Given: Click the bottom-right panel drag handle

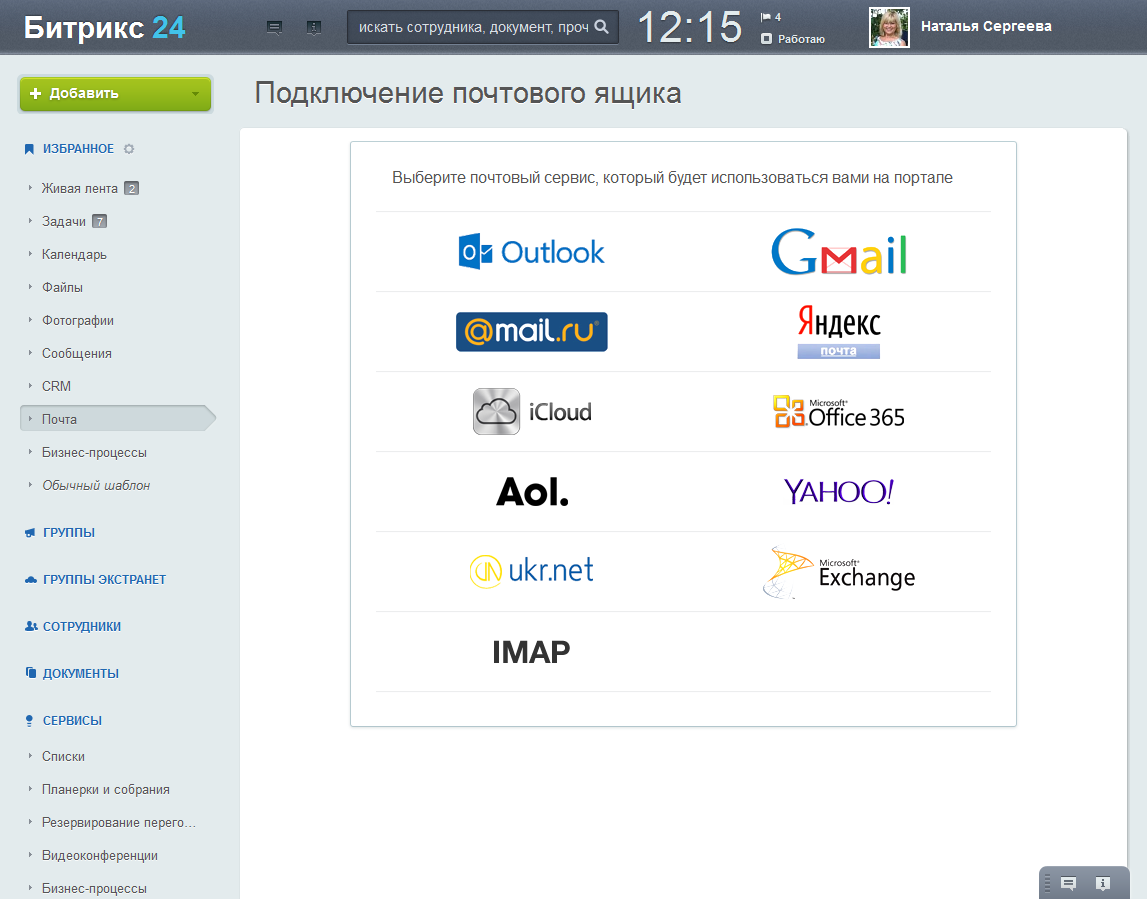Looking at the screenshot, I should click(1048, 884).
